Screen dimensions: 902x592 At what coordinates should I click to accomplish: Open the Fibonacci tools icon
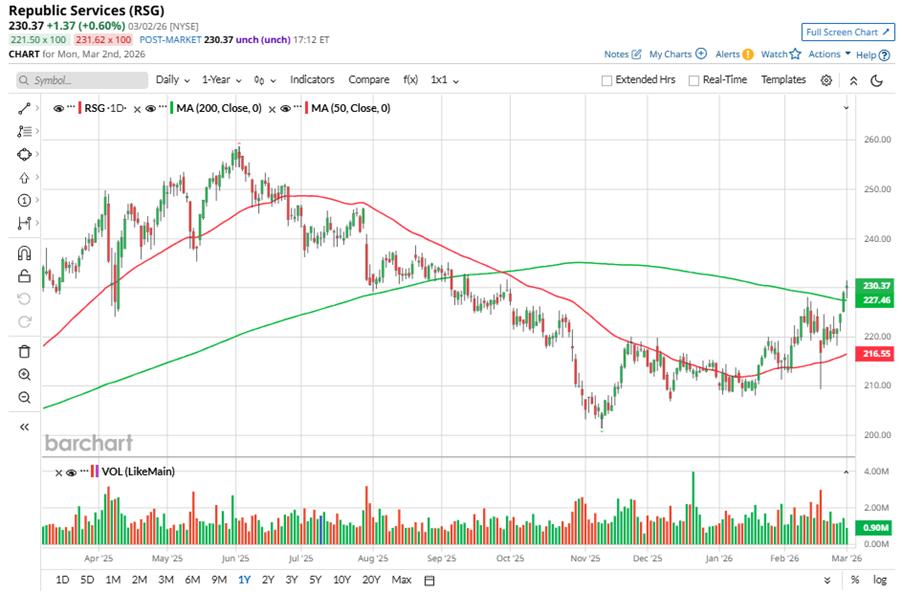pyautogui.click(x=24, y=131)
